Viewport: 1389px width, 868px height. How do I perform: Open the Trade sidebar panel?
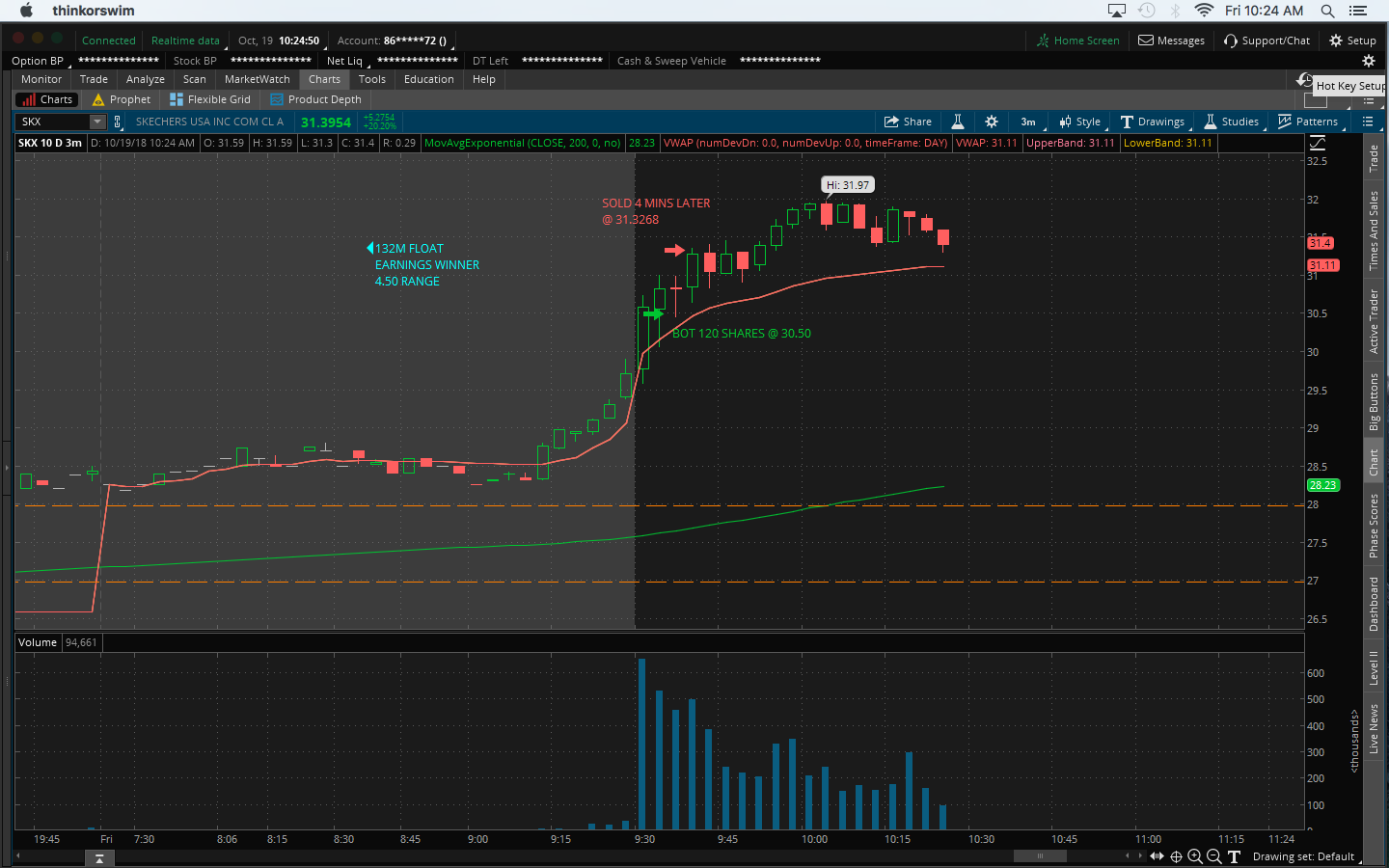1374,158
